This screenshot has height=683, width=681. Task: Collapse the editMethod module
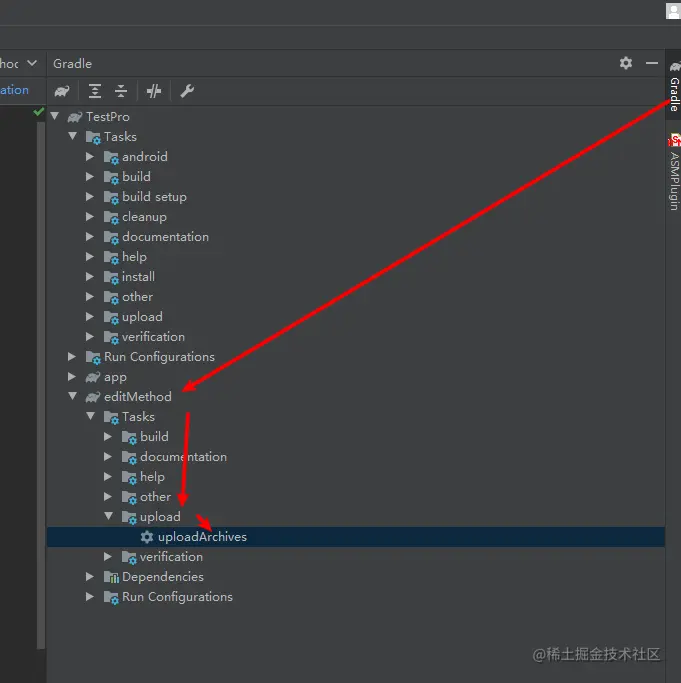tap(73, 396)
